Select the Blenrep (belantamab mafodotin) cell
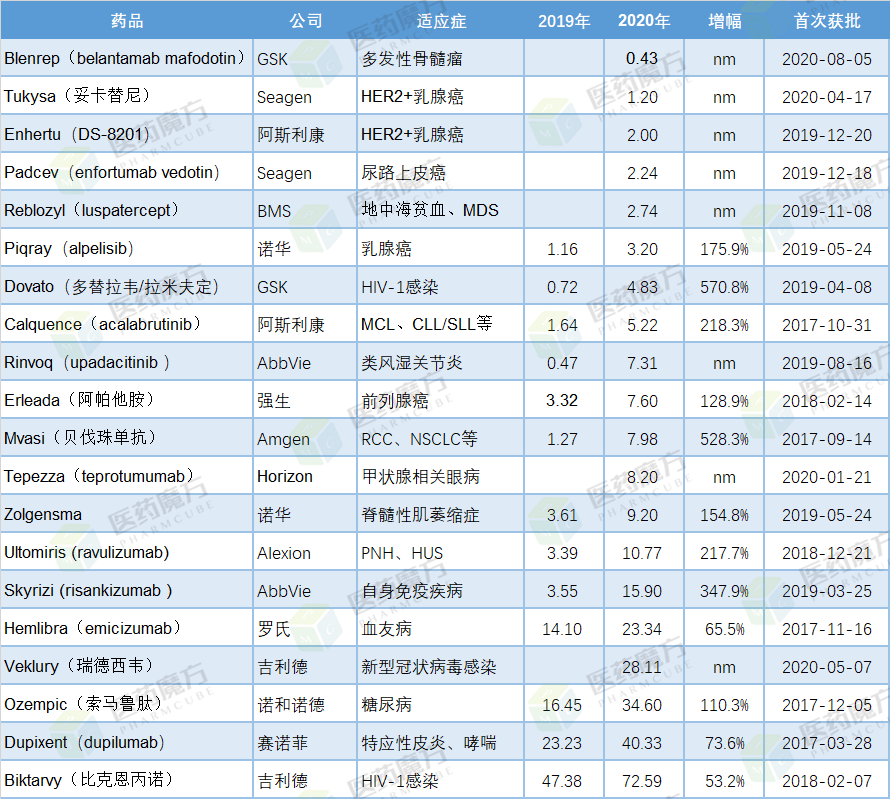 pyautogui.click(x=127, y=58)
